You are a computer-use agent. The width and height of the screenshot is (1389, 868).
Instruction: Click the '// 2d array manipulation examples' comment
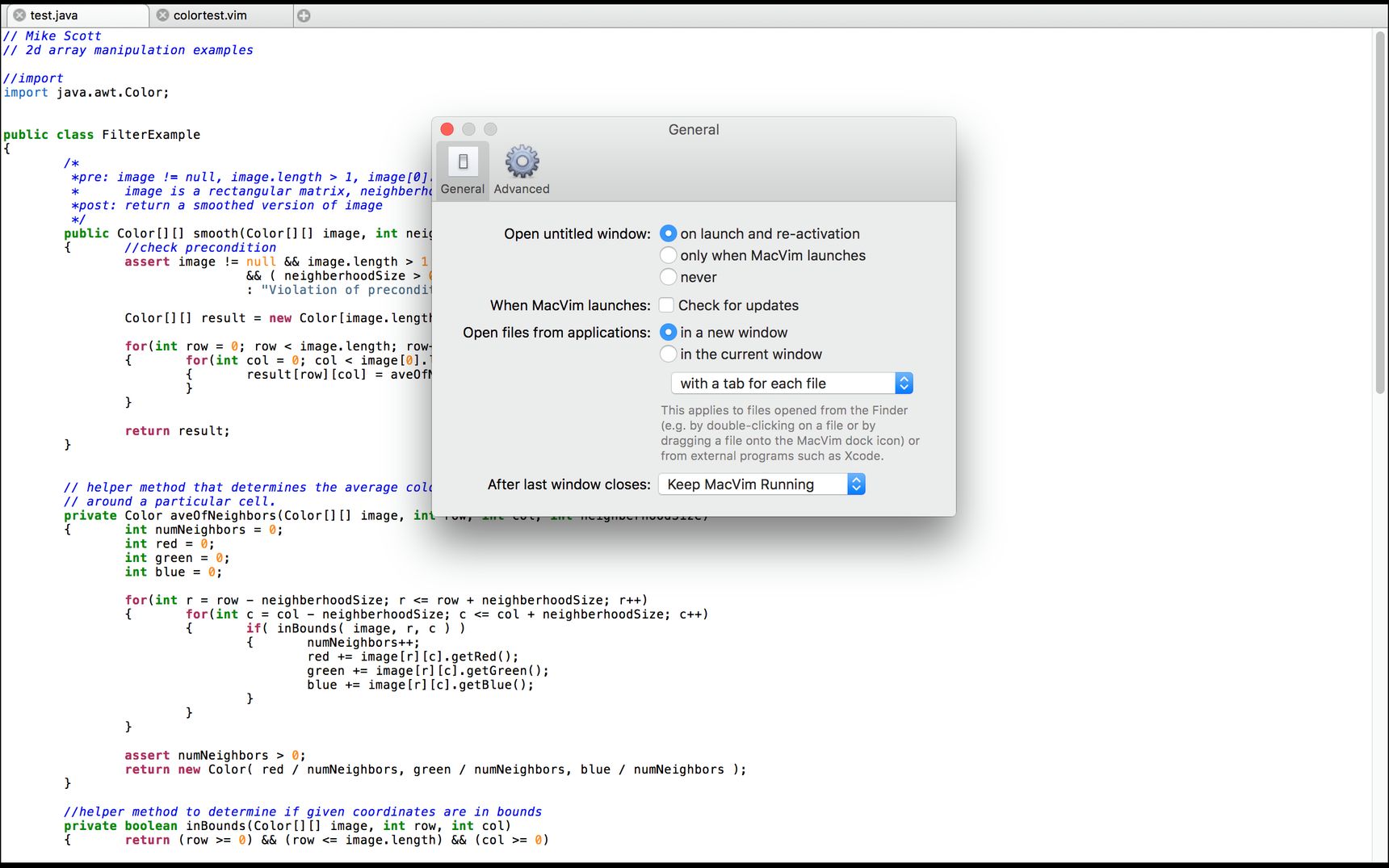point(128,50)
